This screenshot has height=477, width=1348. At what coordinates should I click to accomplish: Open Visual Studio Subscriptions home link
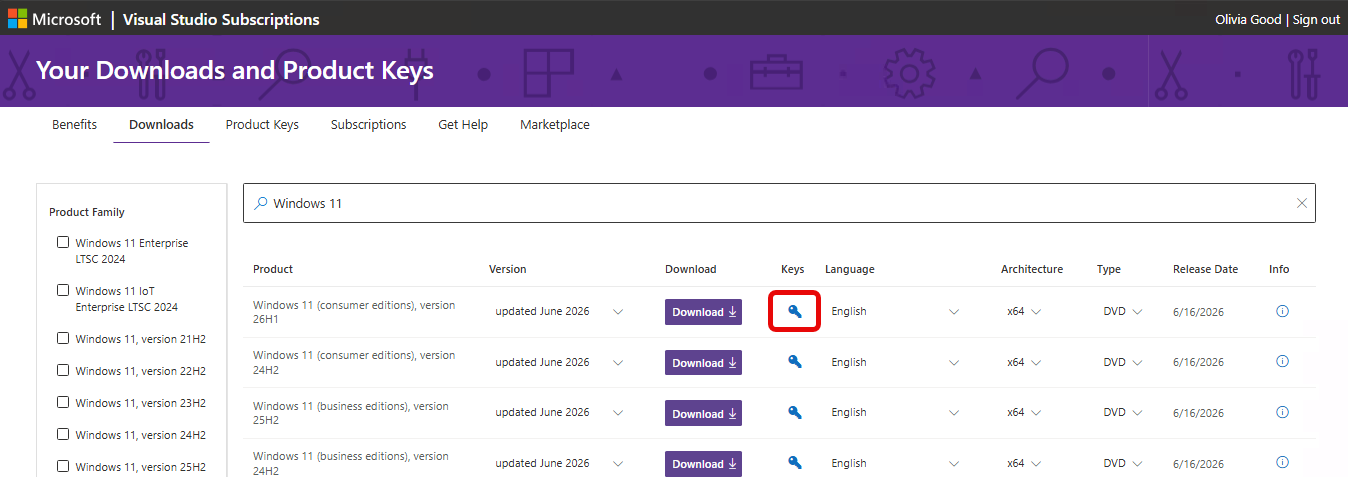click(221, 20)
